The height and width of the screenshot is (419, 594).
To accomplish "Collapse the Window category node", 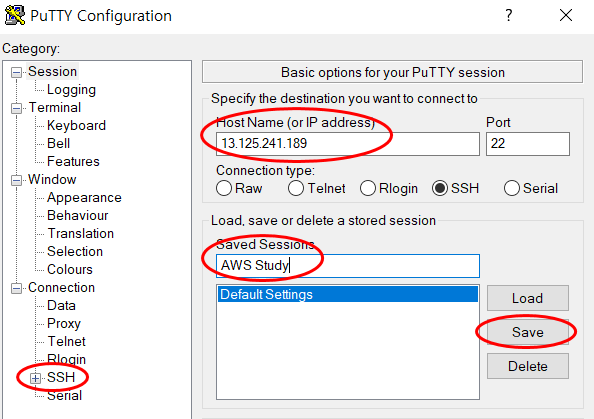I will pyautogui.click(x=16, y=180).
